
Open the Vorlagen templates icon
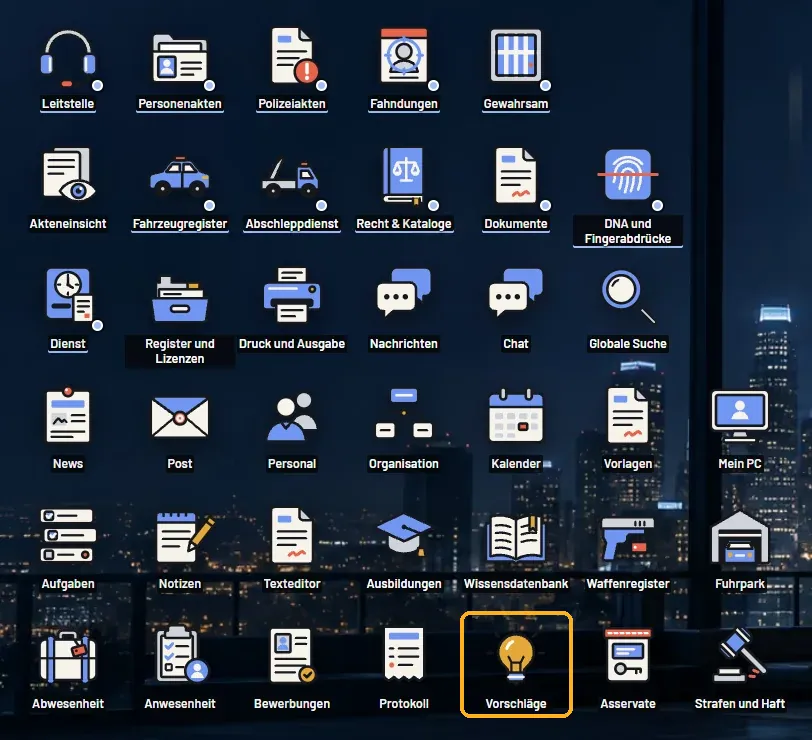(628, 415)
